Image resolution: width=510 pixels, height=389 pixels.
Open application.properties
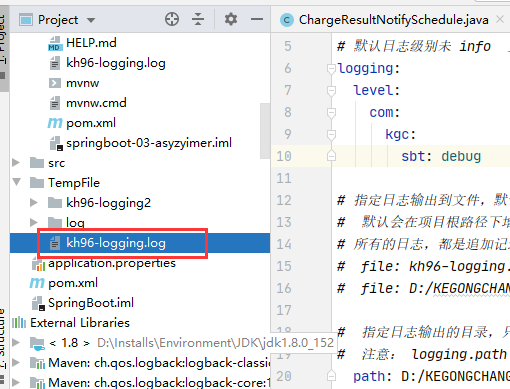(x=112, y=263)
